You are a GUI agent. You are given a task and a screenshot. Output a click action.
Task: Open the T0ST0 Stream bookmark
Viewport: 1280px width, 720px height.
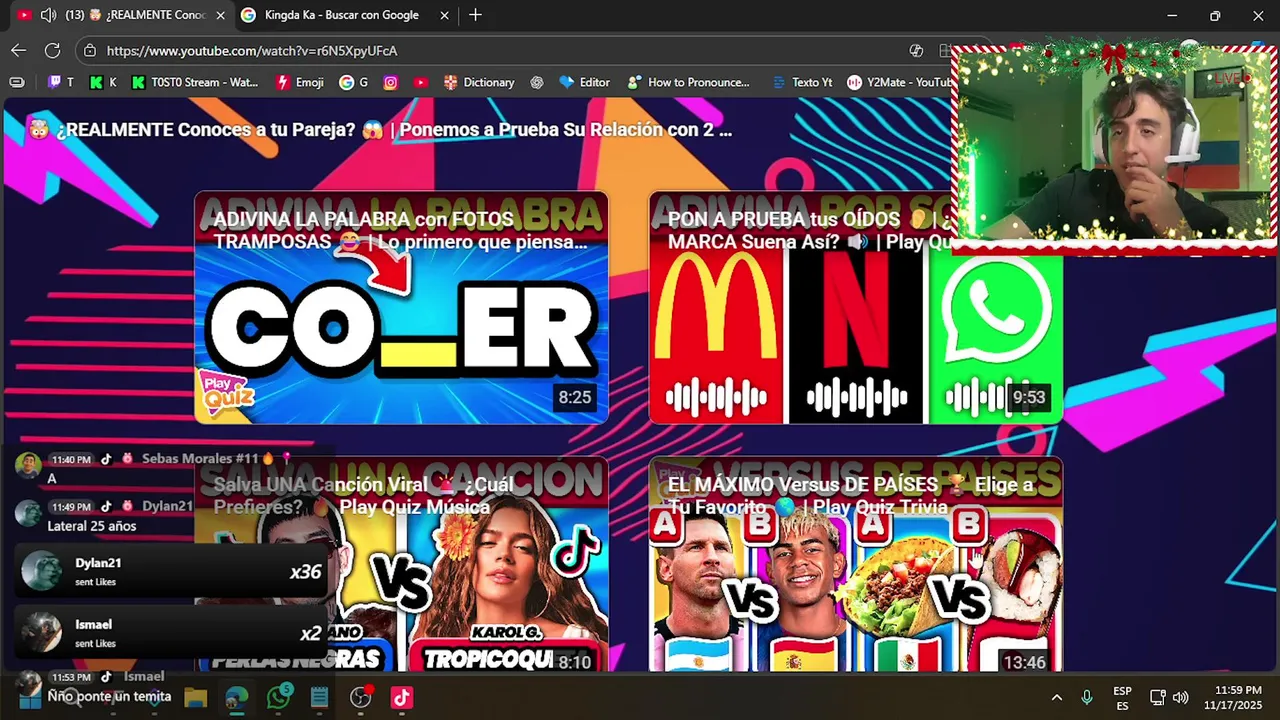click(195, 82)
